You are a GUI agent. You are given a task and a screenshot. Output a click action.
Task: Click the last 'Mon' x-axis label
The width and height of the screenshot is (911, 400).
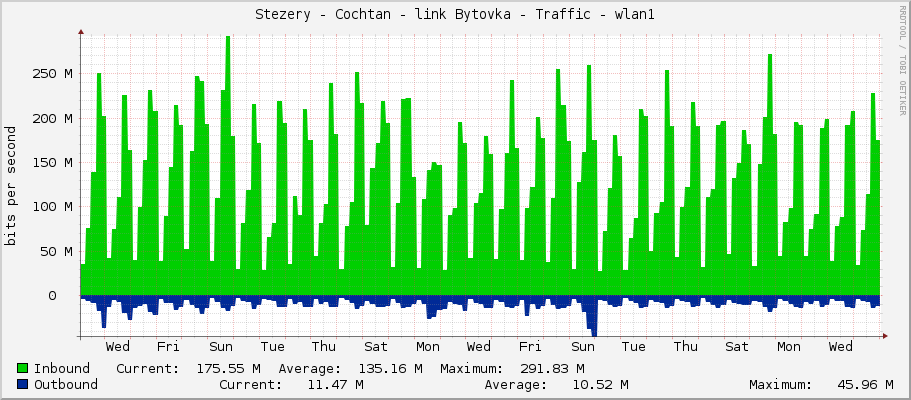pyautogui.click(x=788, y=347)
